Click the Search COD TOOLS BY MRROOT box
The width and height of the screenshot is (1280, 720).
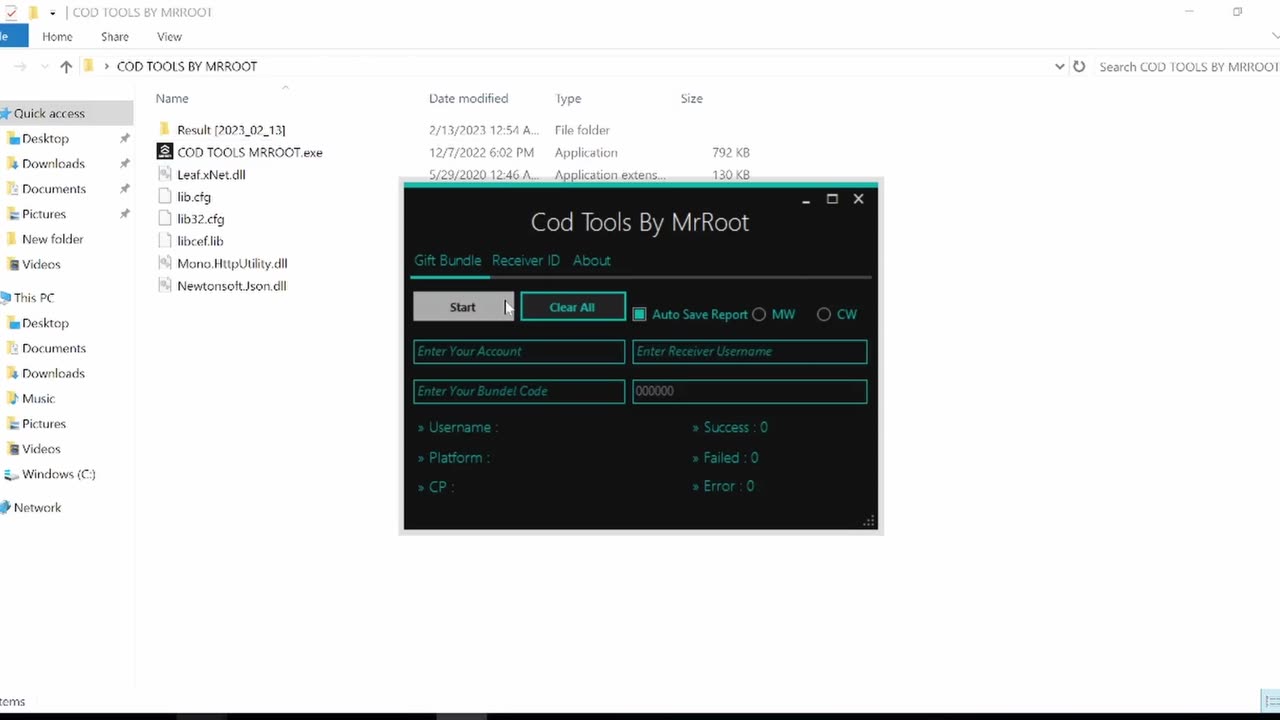1188,66
